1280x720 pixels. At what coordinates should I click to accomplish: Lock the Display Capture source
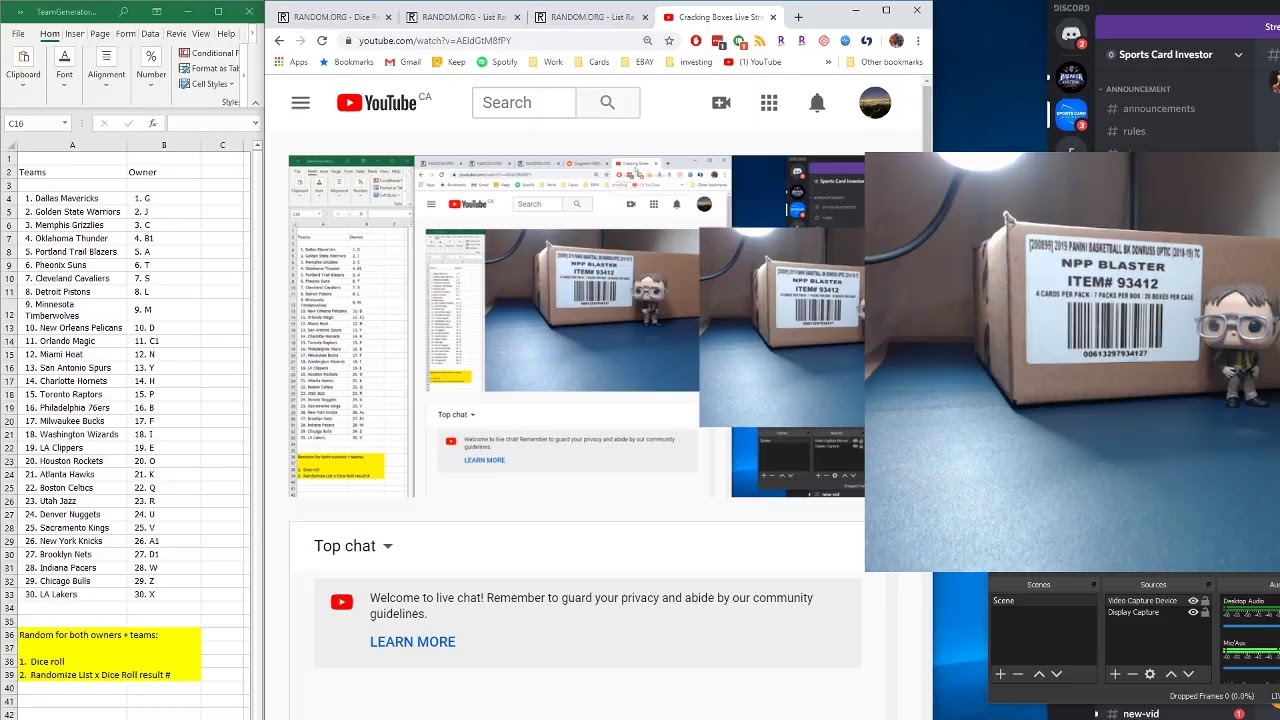pos(1205,612)
